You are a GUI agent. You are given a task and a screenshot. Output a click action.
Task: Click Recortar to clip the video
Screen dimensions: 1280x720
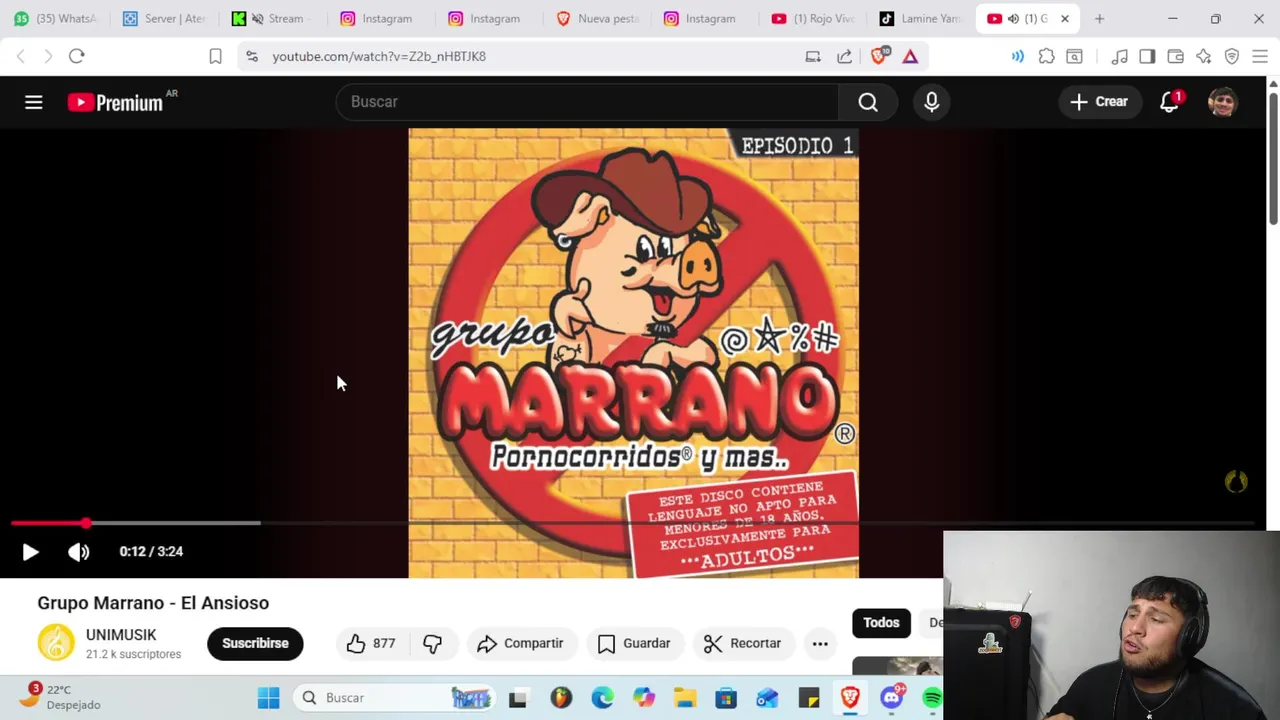[742, 643]
